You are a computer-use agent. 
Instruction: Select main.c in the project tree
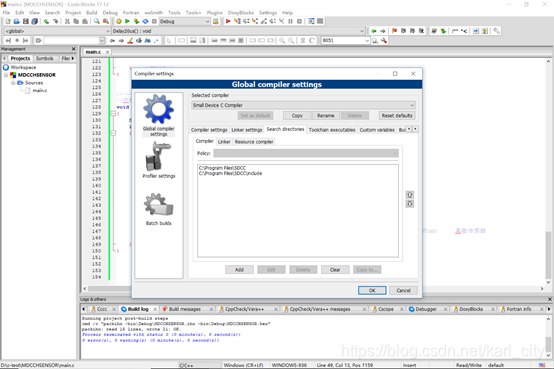[40, 90]
